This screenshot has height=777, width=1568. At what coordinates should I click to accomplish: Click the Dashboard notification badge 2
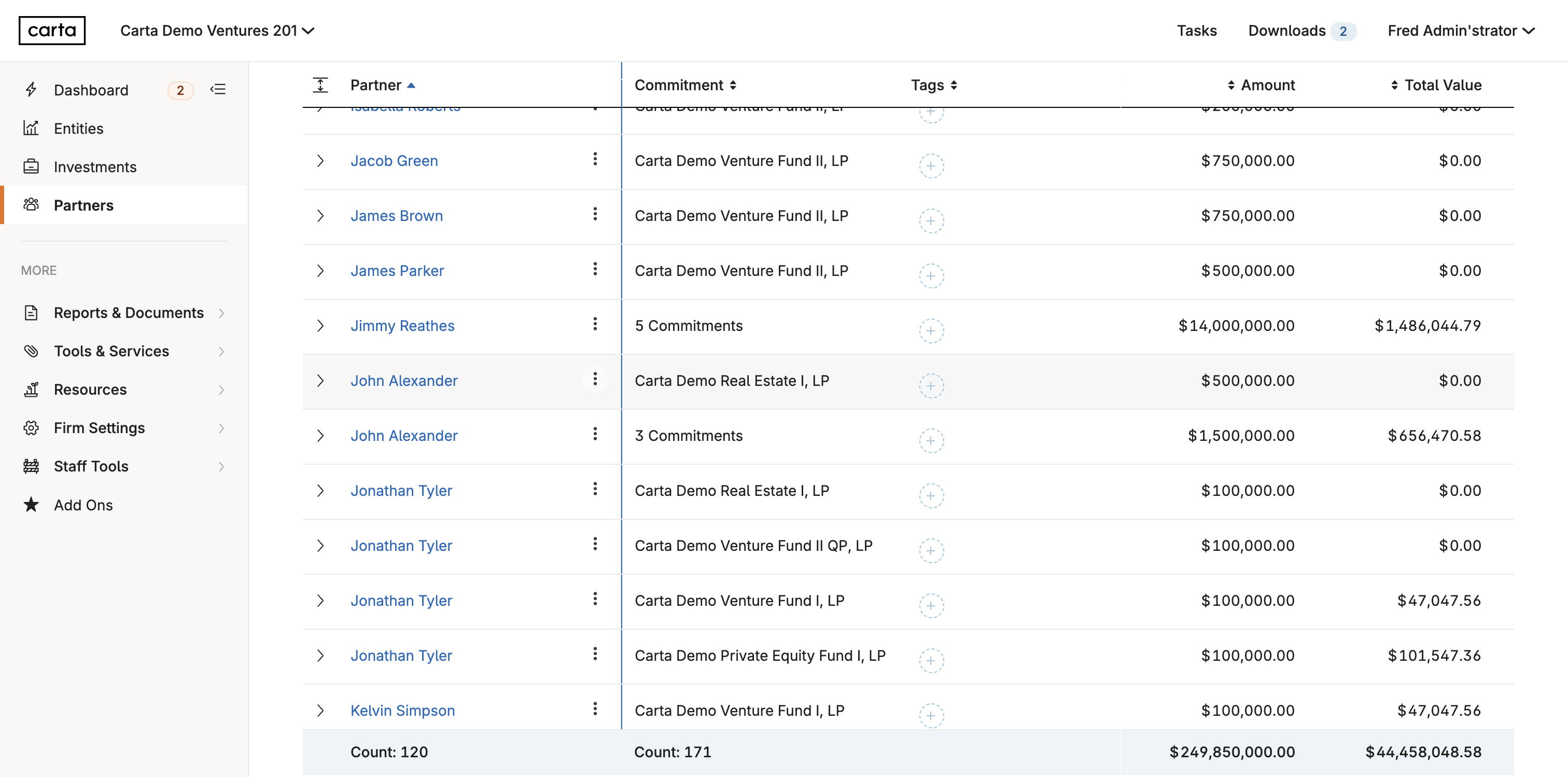[x=180, y=90]
